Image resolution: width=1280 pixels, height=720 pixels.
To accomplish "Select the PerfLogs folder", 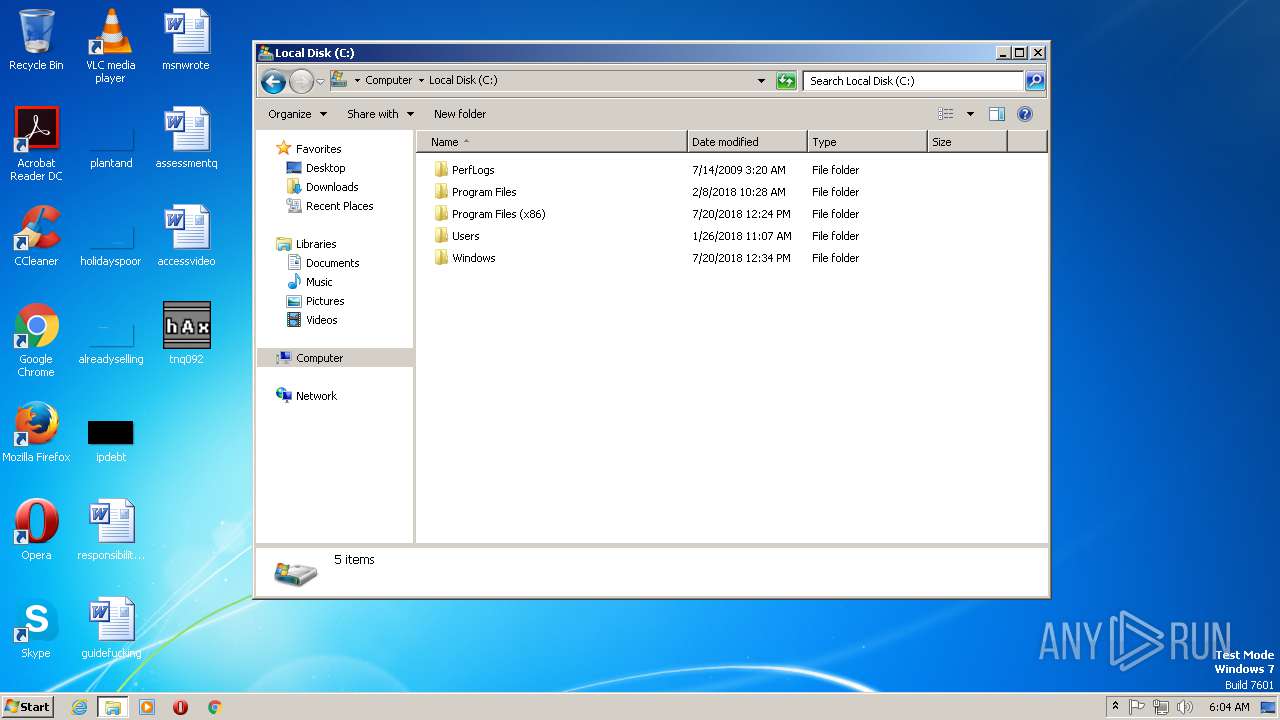I will pyautogui.click(x=473, y=170).
